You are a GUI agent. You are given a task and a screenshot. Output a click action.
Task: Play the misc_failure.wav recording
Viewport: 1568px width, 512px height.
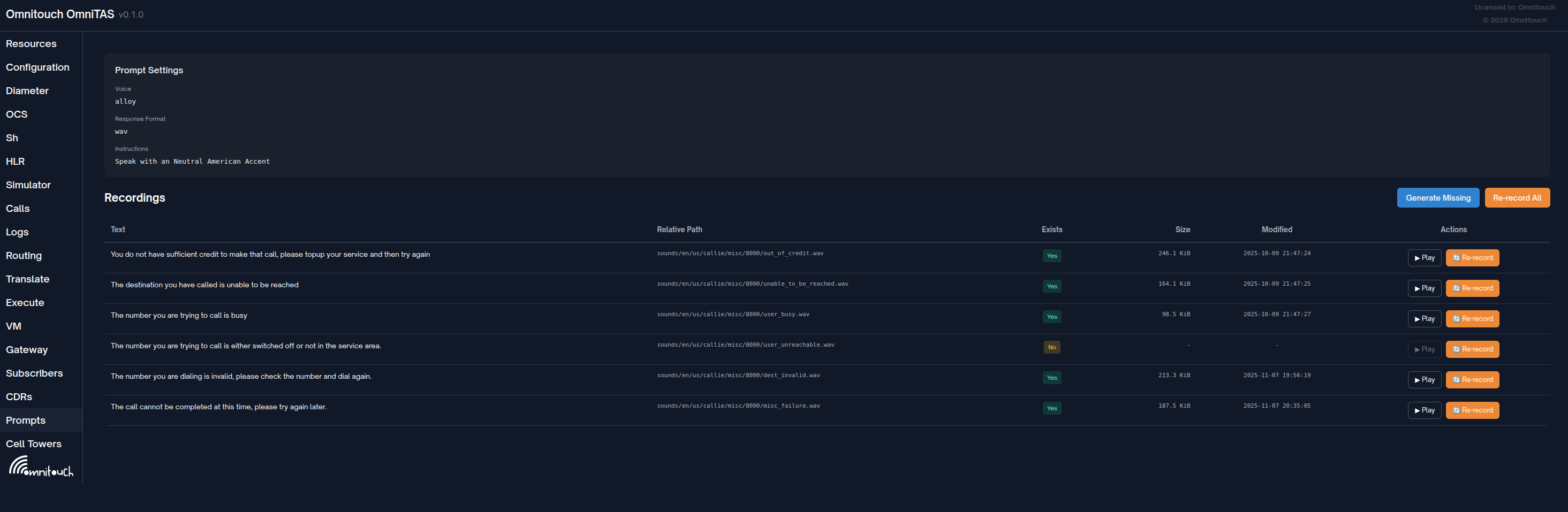coord(1424,410)
